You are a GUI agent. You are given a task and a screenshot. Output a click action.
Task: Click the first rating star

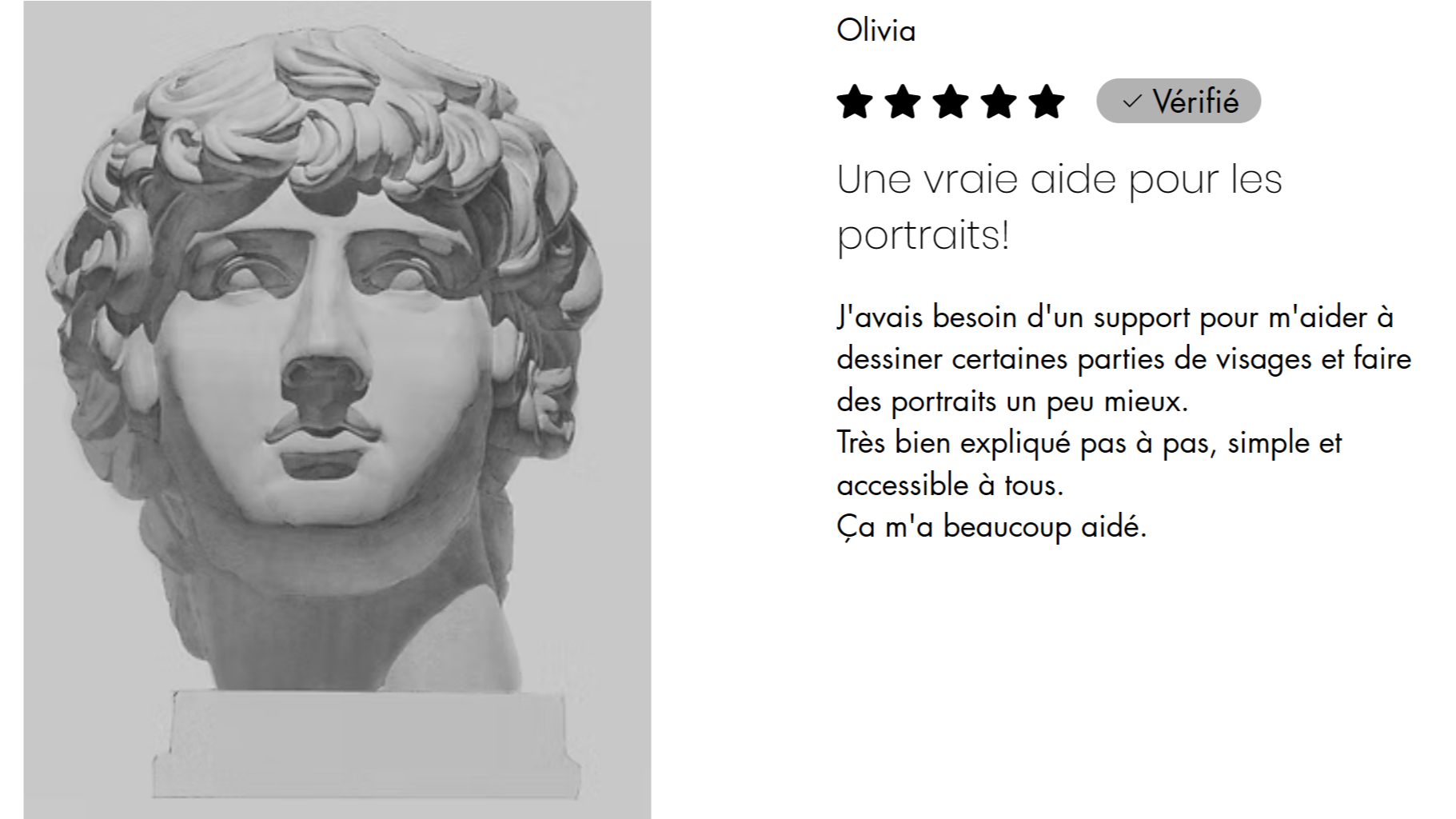855,102
